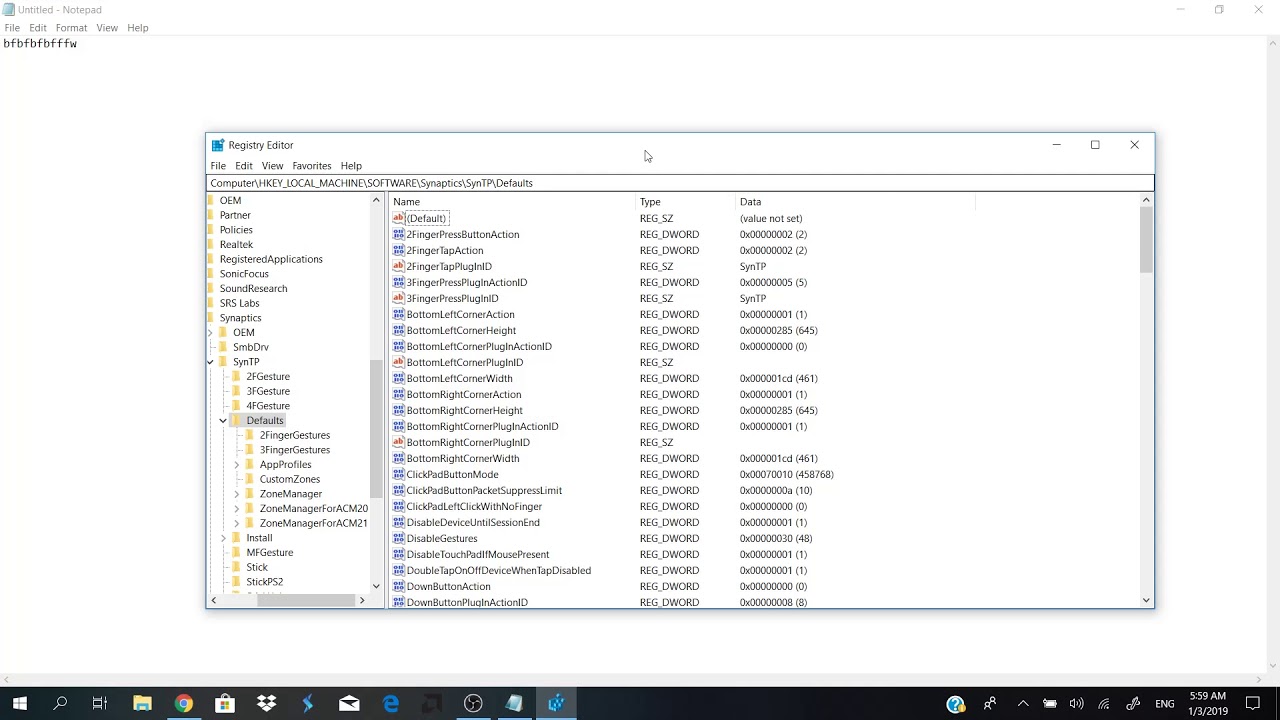
Task: Click the up arrow of the values list scrollbar
Action: point(1146,201)
